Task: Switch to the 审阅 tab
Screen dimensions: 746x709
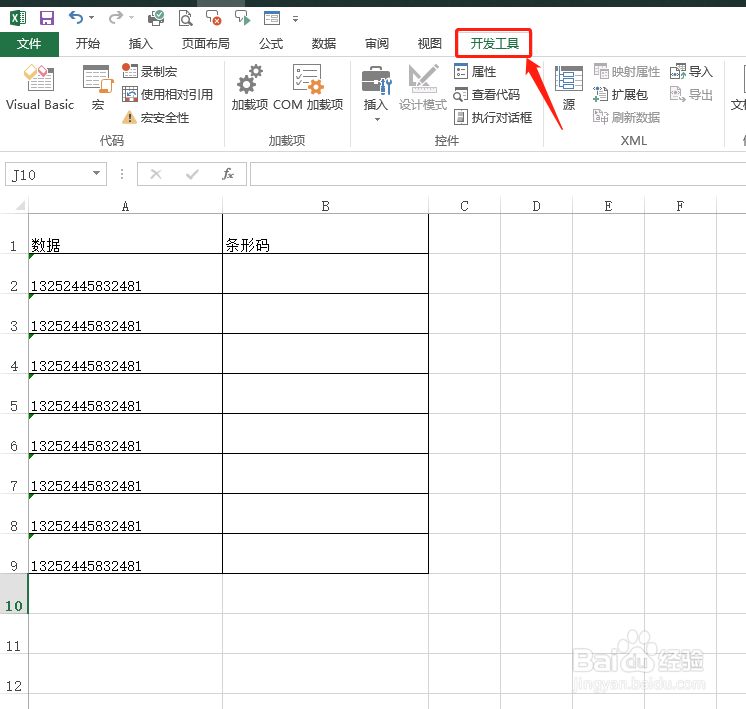Action: pyautogui.click(x=376, y=44)
